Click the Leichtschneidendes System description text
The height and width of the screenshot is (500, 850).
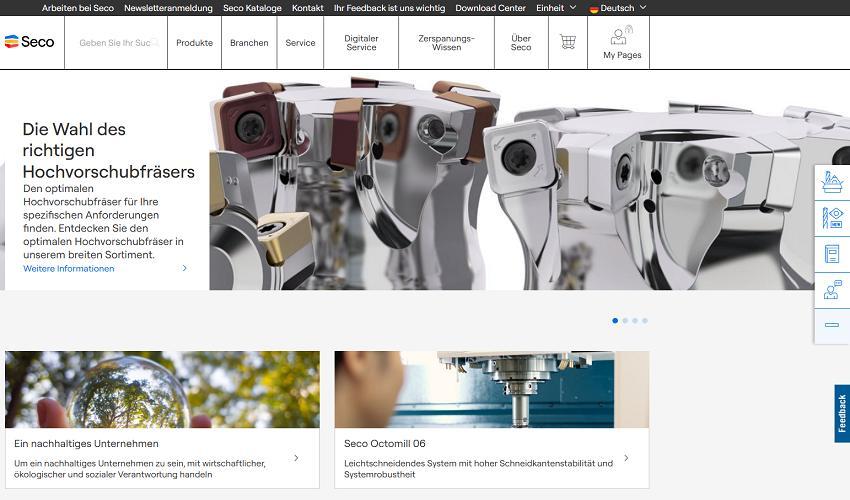[x=478, y=469]
